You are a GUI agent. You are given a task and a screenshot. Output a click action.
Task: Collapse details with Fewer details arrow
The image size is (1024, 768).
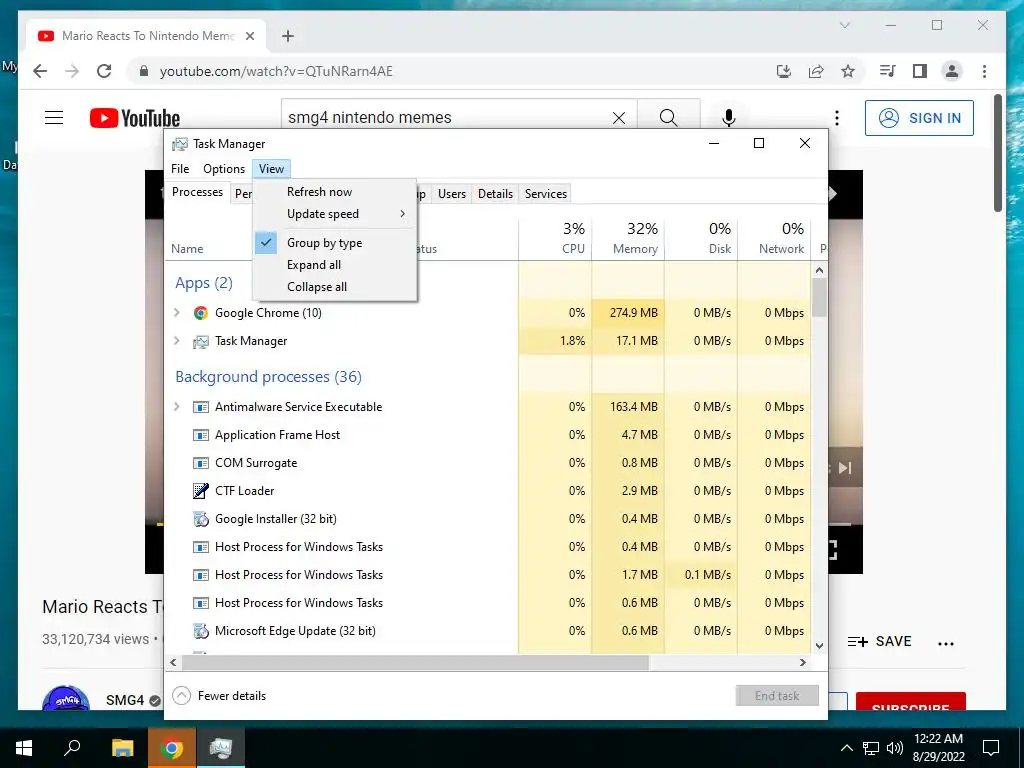(x=181, y=696)
